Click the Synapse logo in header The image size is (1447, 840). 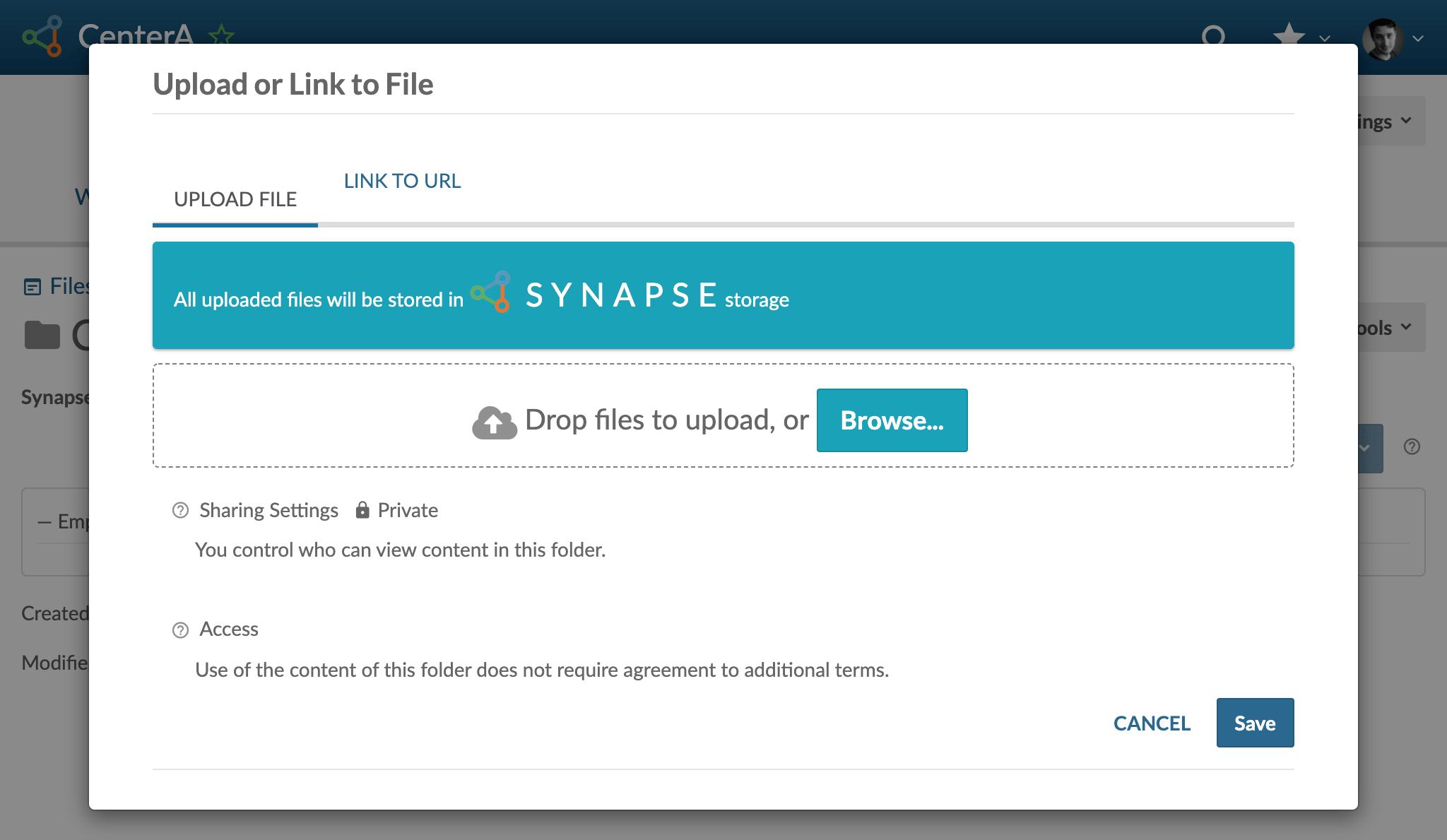click(42, 35)
